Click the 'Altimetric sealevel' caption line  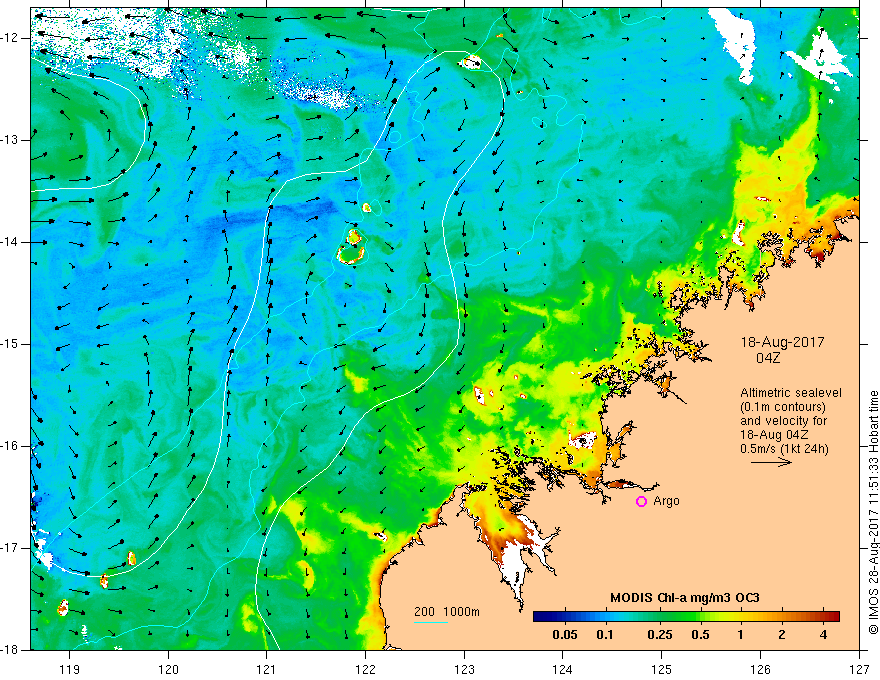791,393
